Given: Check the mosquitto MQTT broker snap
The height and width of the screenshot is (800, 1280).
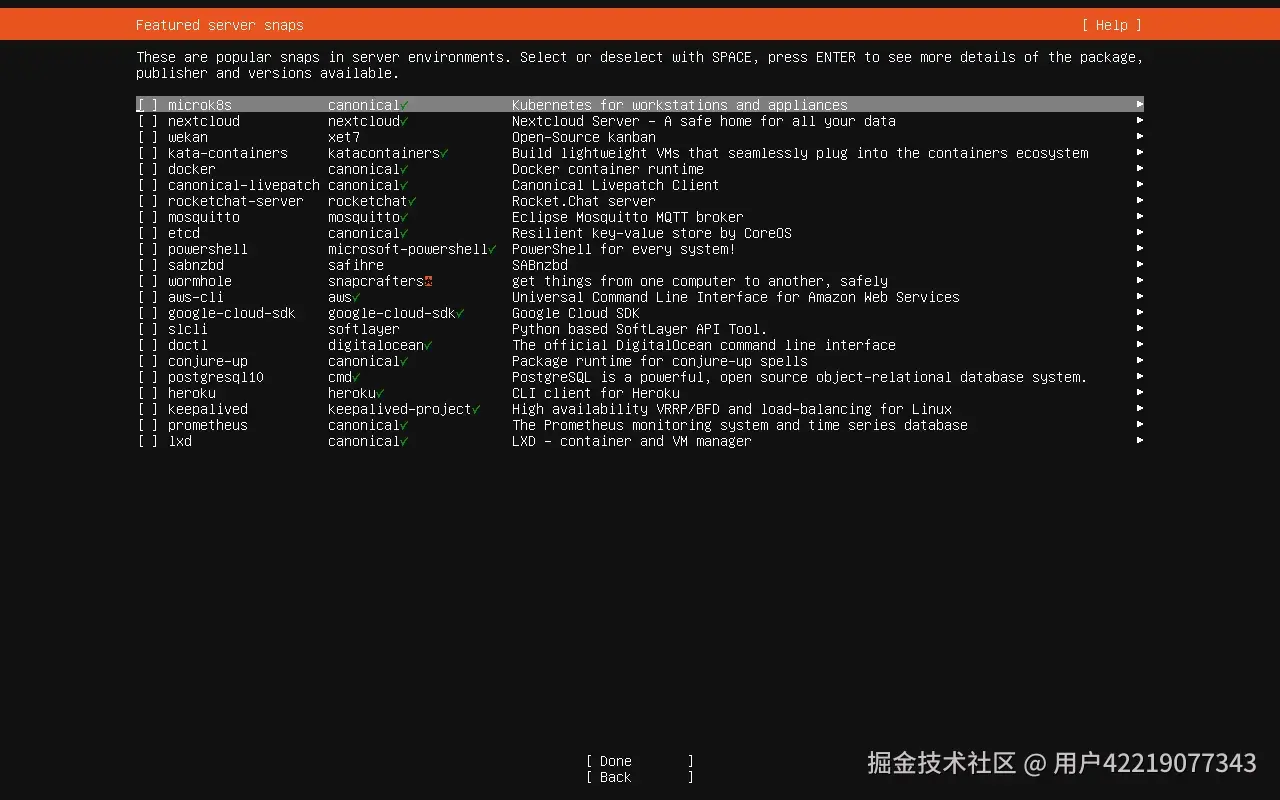Looking at the screenshot, I should 145,217.
